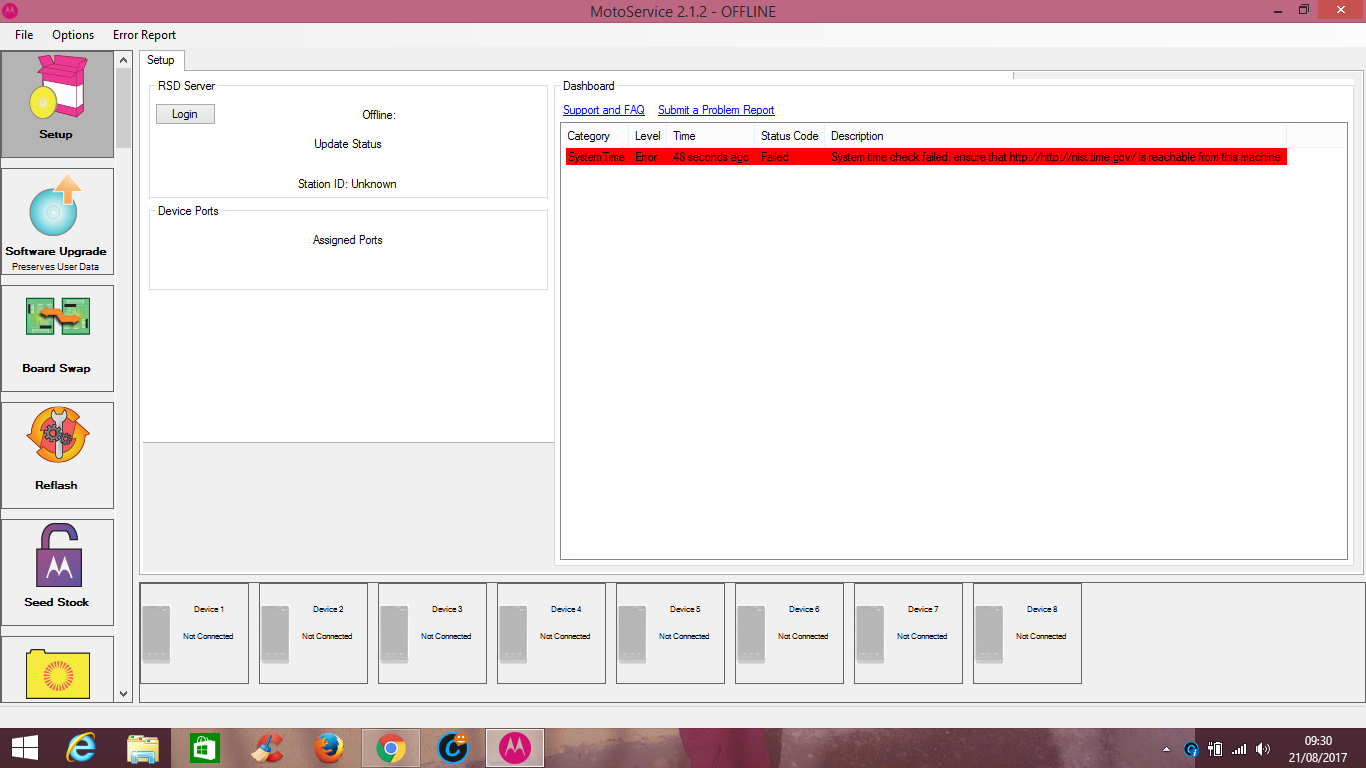
Task: Open CCleaner from the taskbar
Action: [x=267, y=748]
